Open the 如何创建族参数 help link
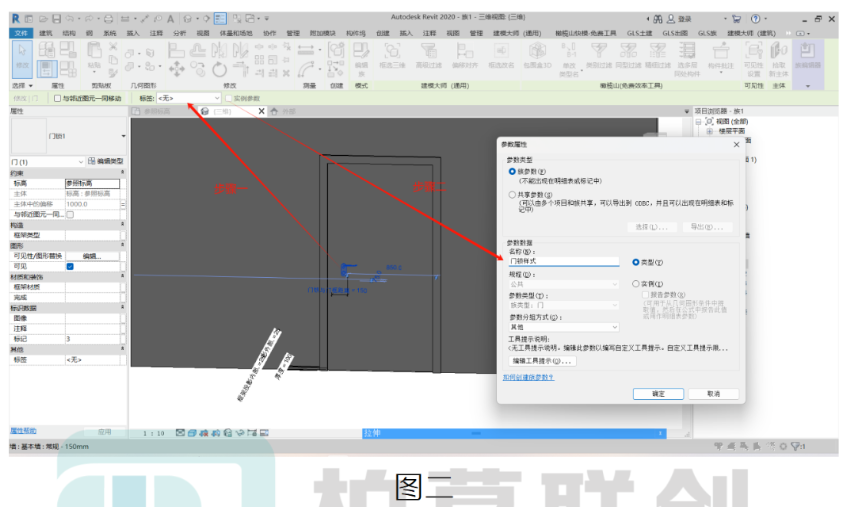This screenshot has width=846, height=507. click(528, 377)
